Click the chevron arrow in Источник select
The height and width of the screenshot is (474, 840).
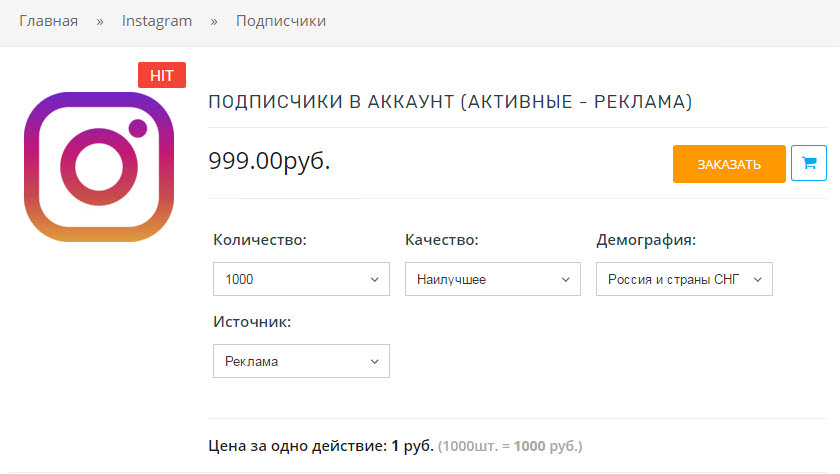(x=374, y=362)
